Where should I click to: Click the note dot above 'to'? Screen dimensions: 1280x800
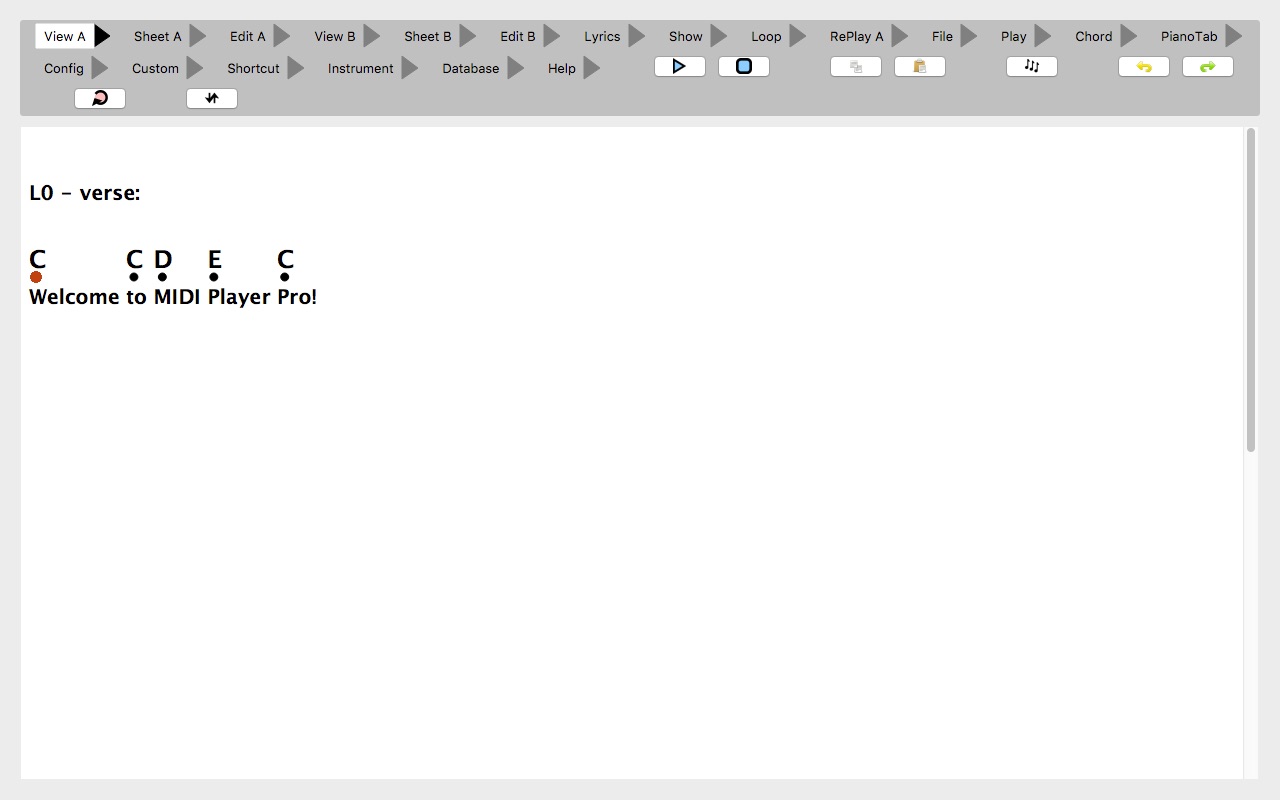click(134, 277)
